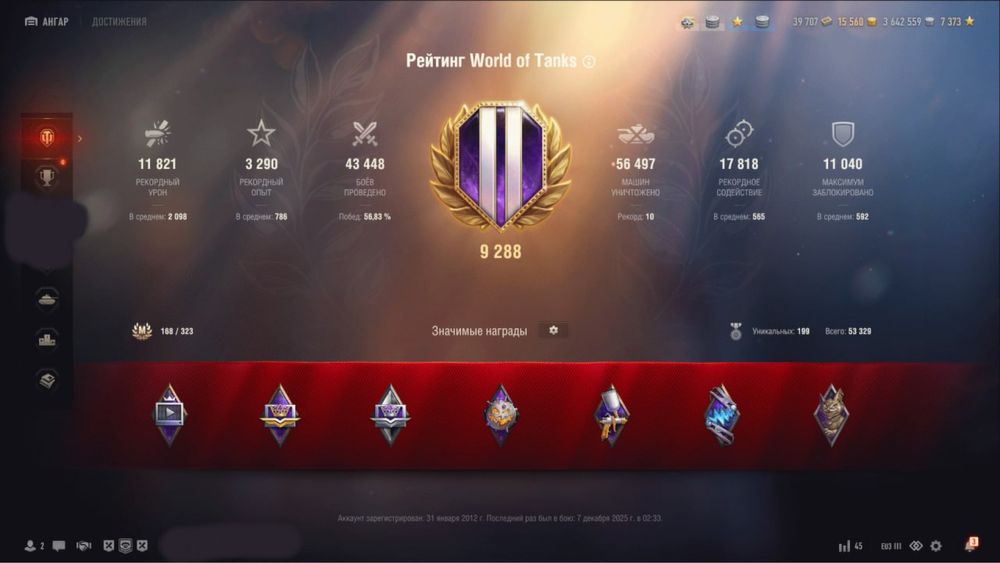
Task: Click the mastery badge 168 / 323 counter
Action: (163, 331)
